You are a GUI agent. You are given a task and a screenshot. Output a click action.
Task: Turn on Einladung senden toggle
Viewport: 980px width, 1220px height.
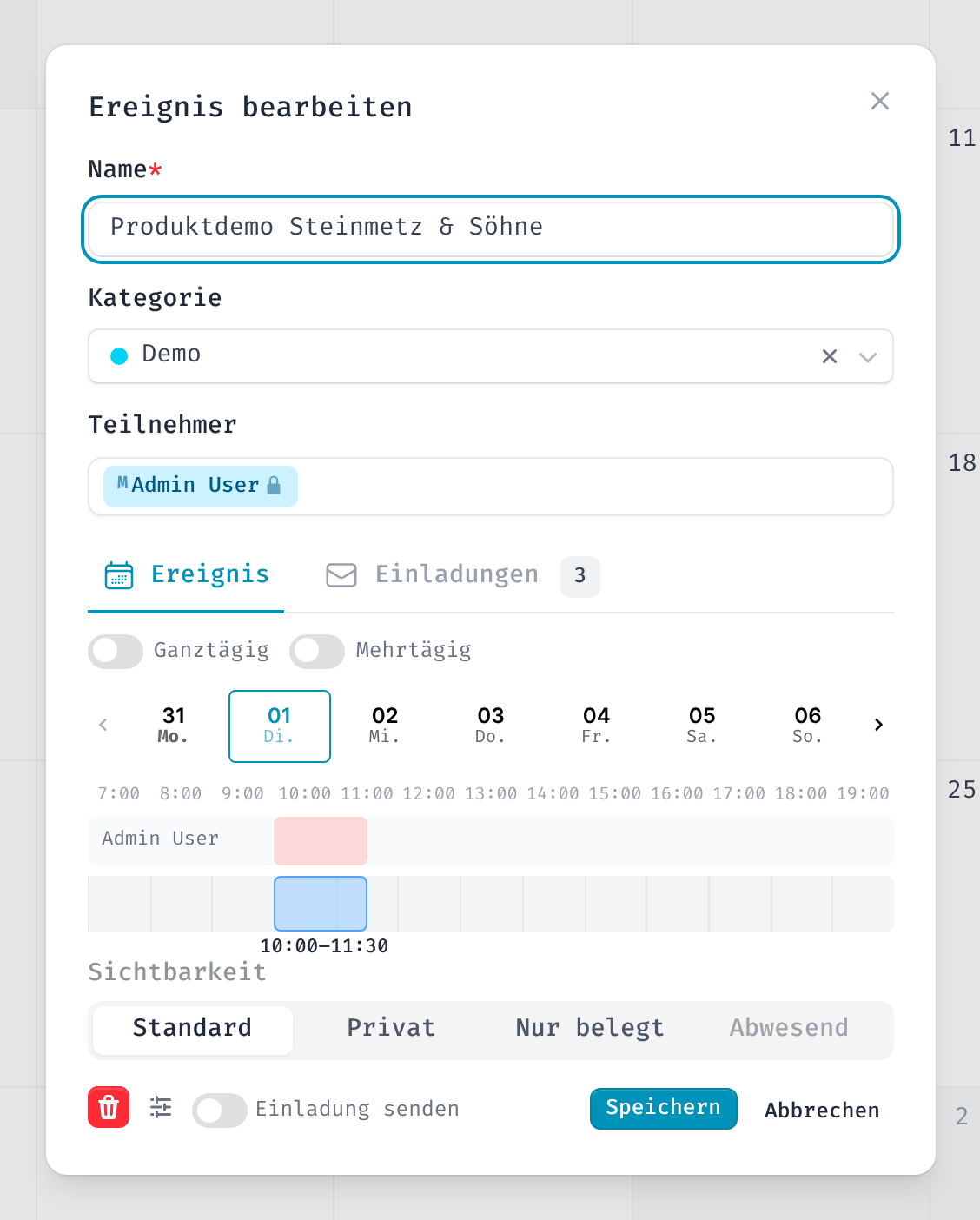[x=220, y=1111]
